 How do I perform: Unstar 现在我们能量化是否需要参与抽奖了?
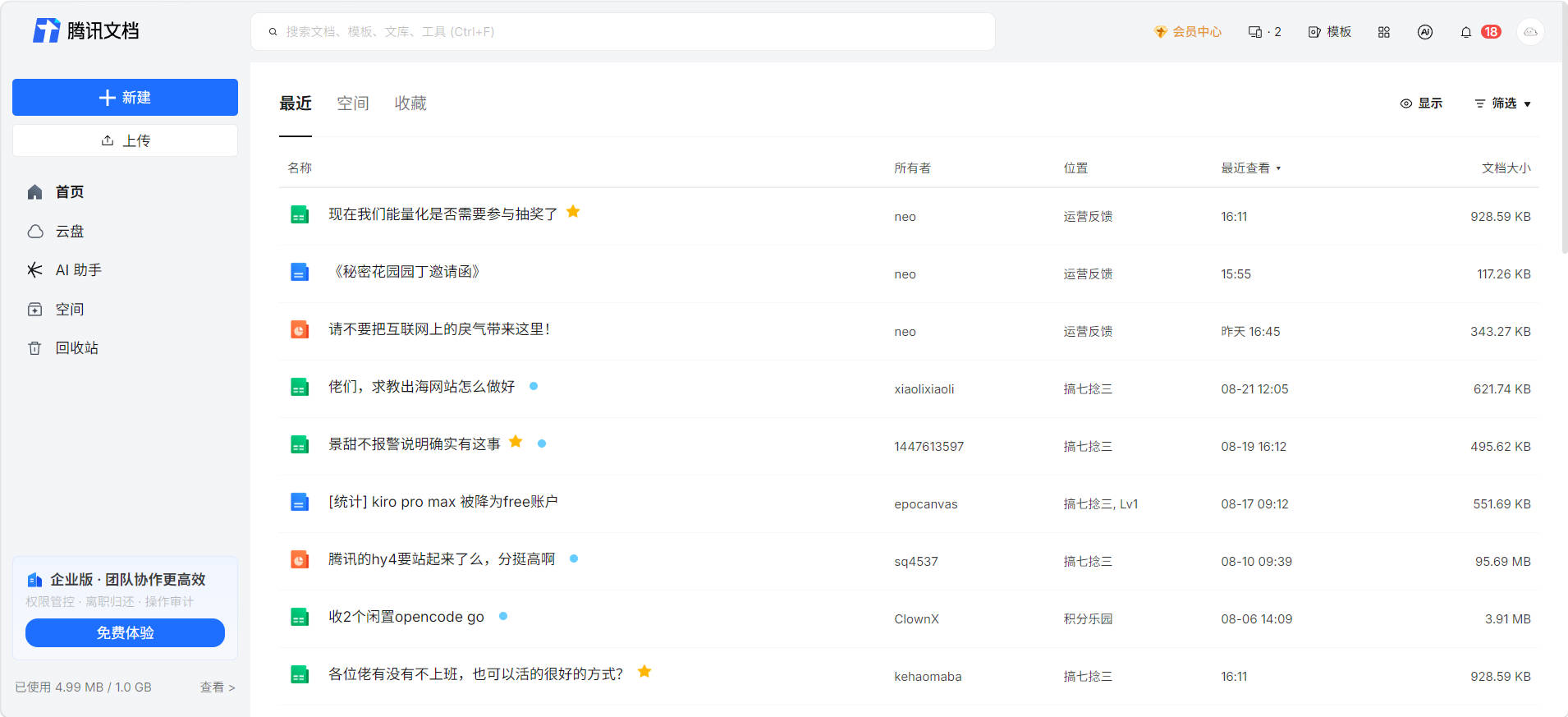pos(573,212)
